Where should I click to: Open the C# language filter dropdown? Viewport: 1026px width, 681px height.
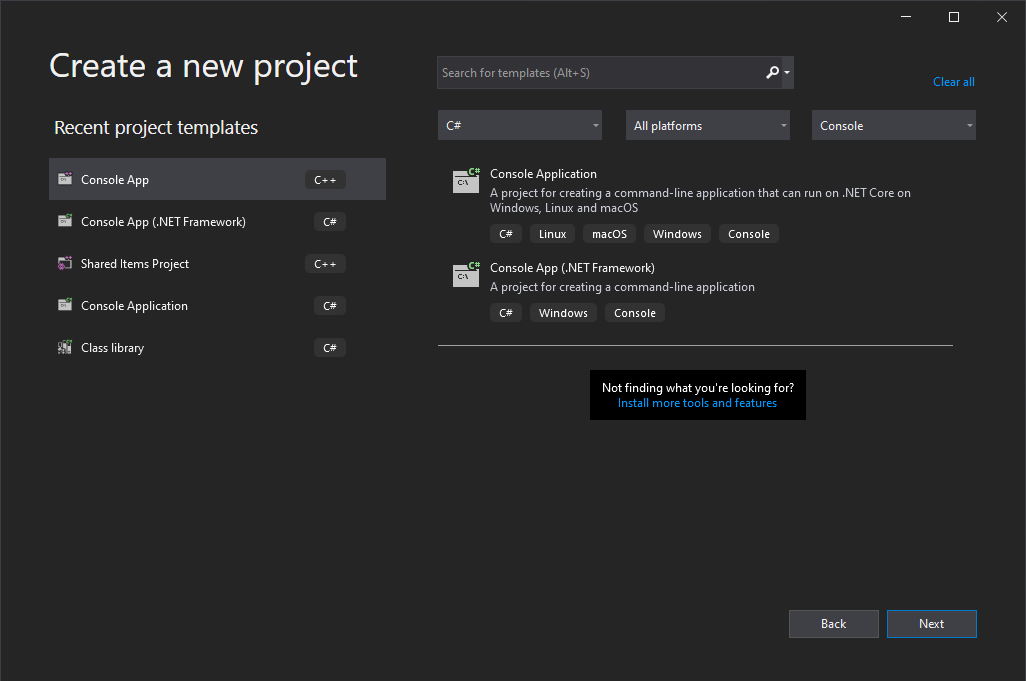click(519, 125)
